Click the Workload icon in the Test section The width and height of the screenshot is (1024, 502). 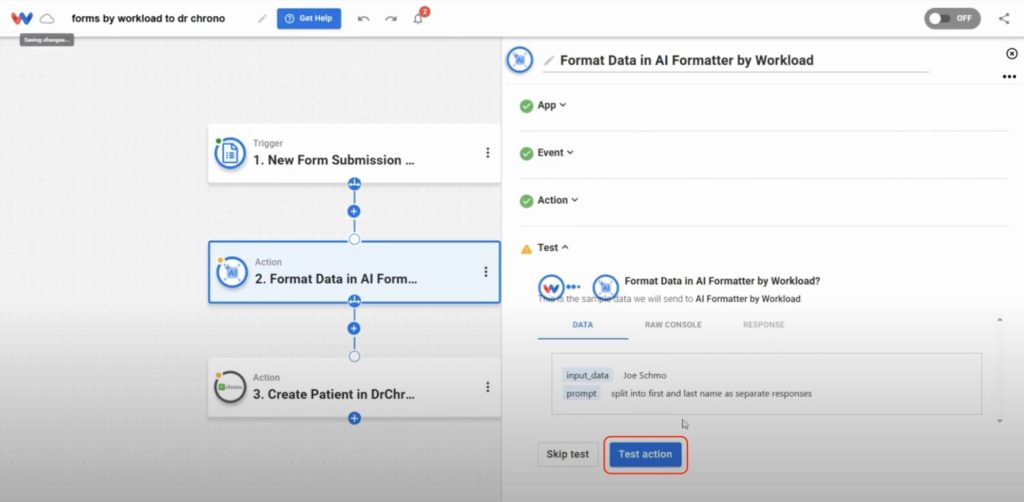551,287
